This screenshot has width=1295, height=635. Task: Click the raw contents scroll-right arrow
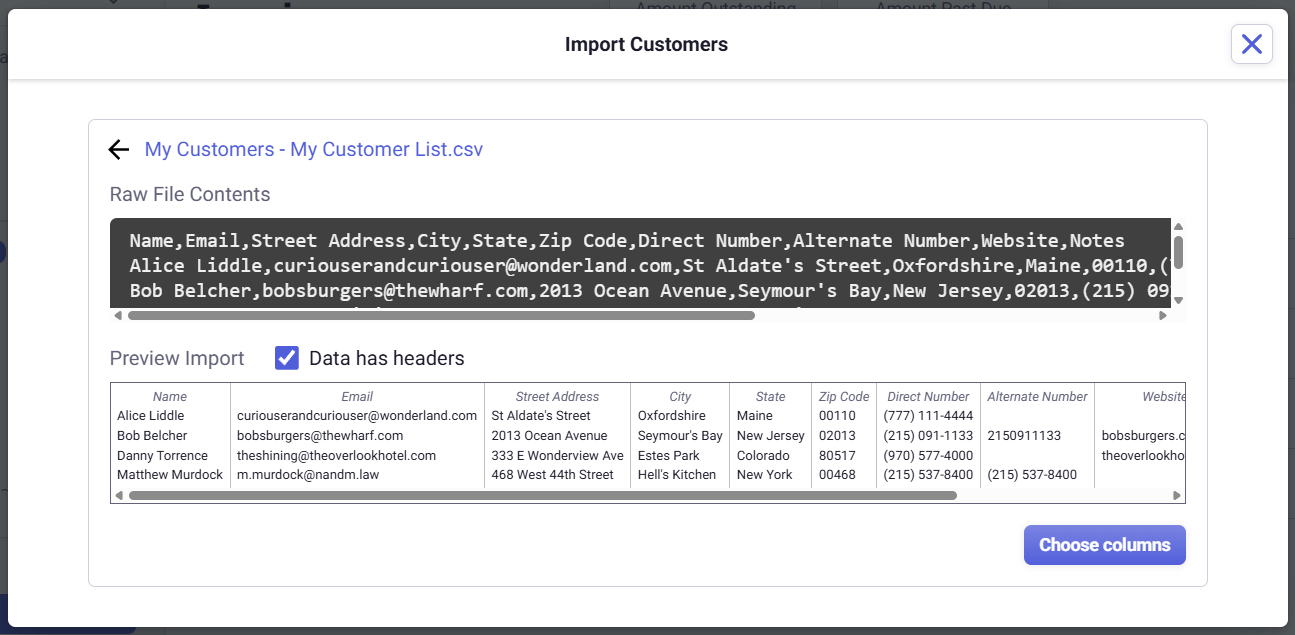(1162, 316)
